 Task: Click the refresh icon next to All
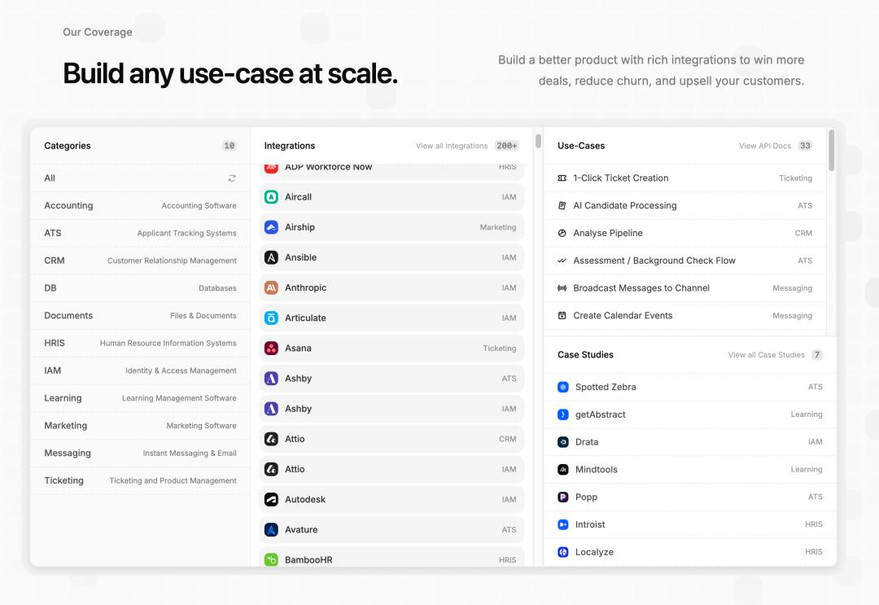coord(232,178)
